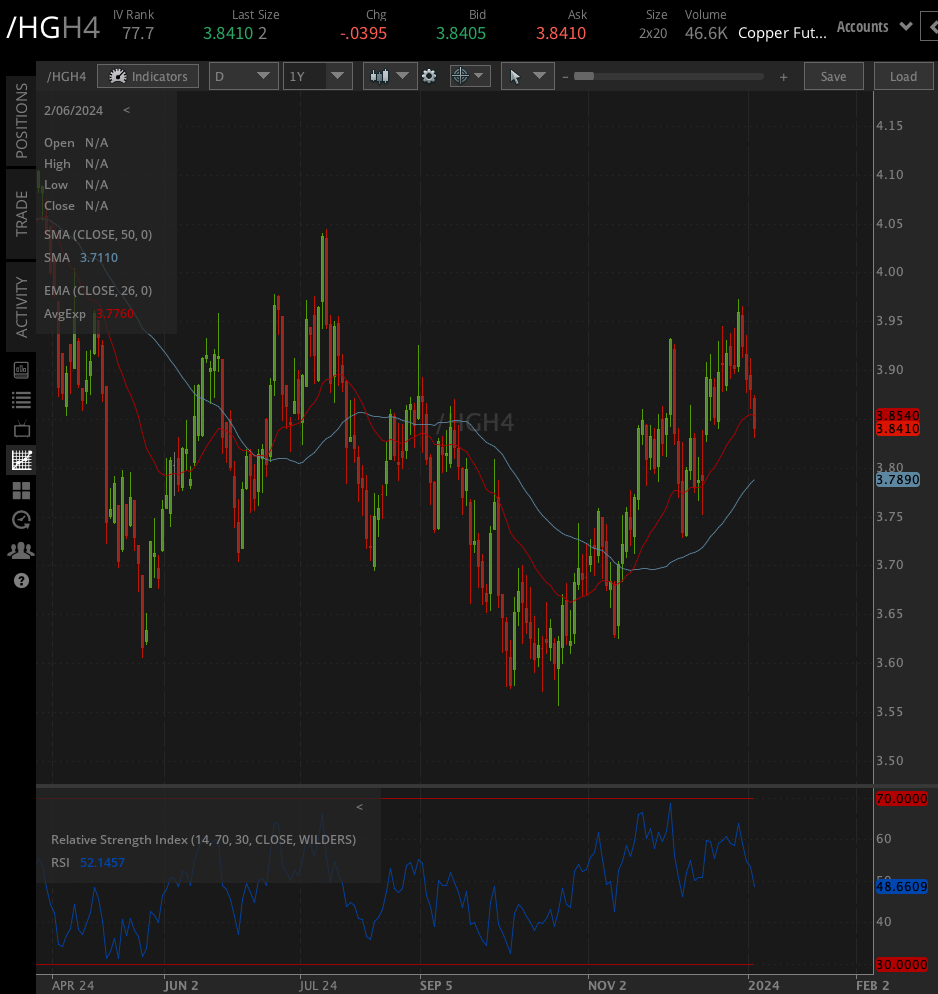Screen dimensions: 938x994
Task: Open the TV media icon in sidebar
Action: point(21,430)
